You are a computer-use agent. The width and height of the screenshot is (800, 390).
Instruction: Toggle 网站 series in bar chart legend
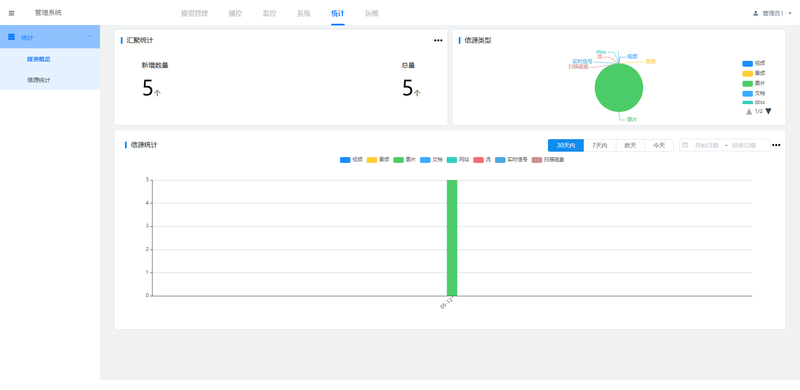click(x=458, y=160)
